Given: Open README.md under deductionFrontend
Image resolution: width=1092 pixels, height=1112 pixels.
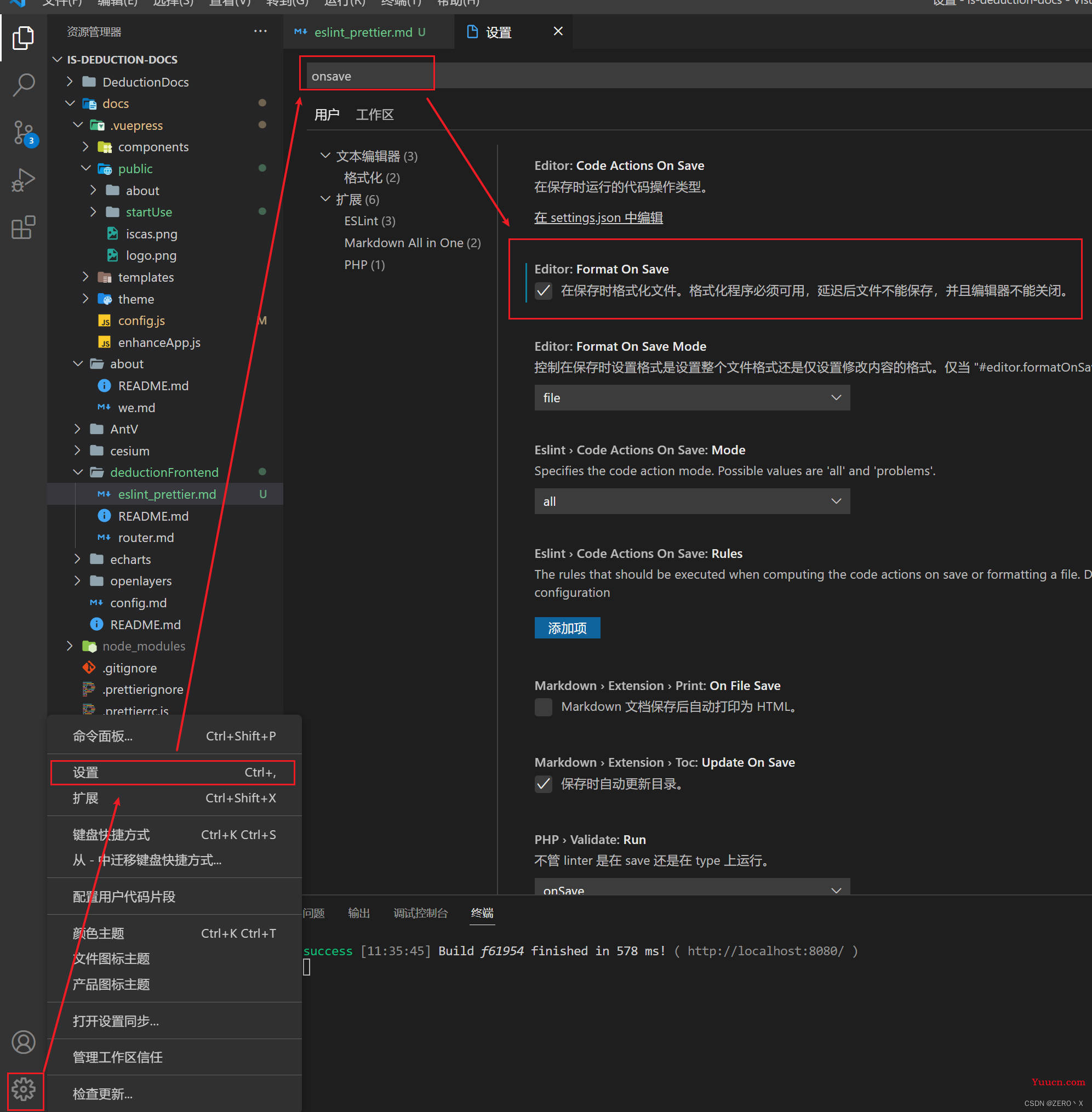Looking at the screenshot, I should [x=153, y=516].
